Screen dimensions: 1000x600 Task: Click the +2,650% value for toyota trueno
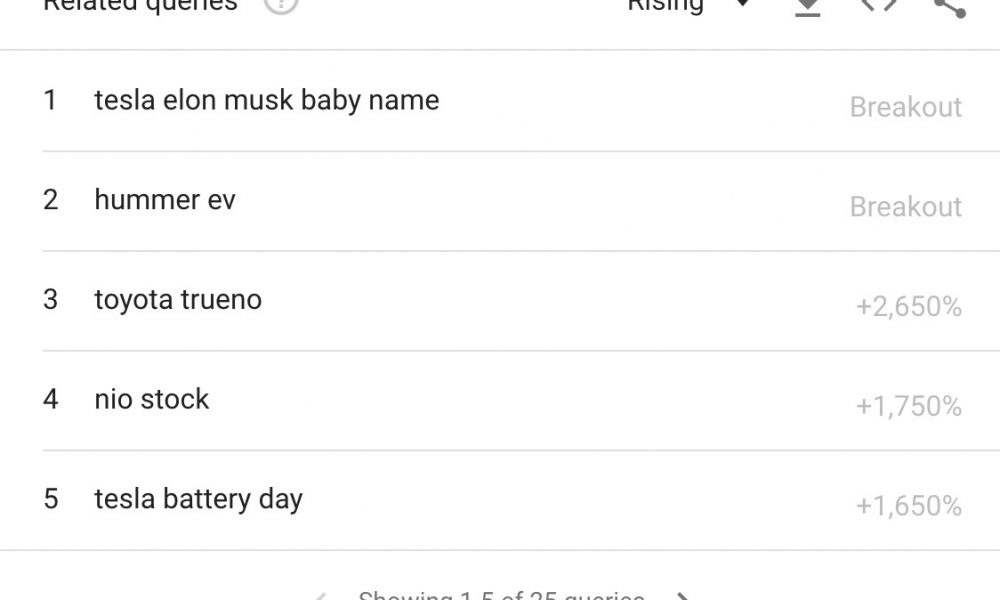[x=909, y=307]
